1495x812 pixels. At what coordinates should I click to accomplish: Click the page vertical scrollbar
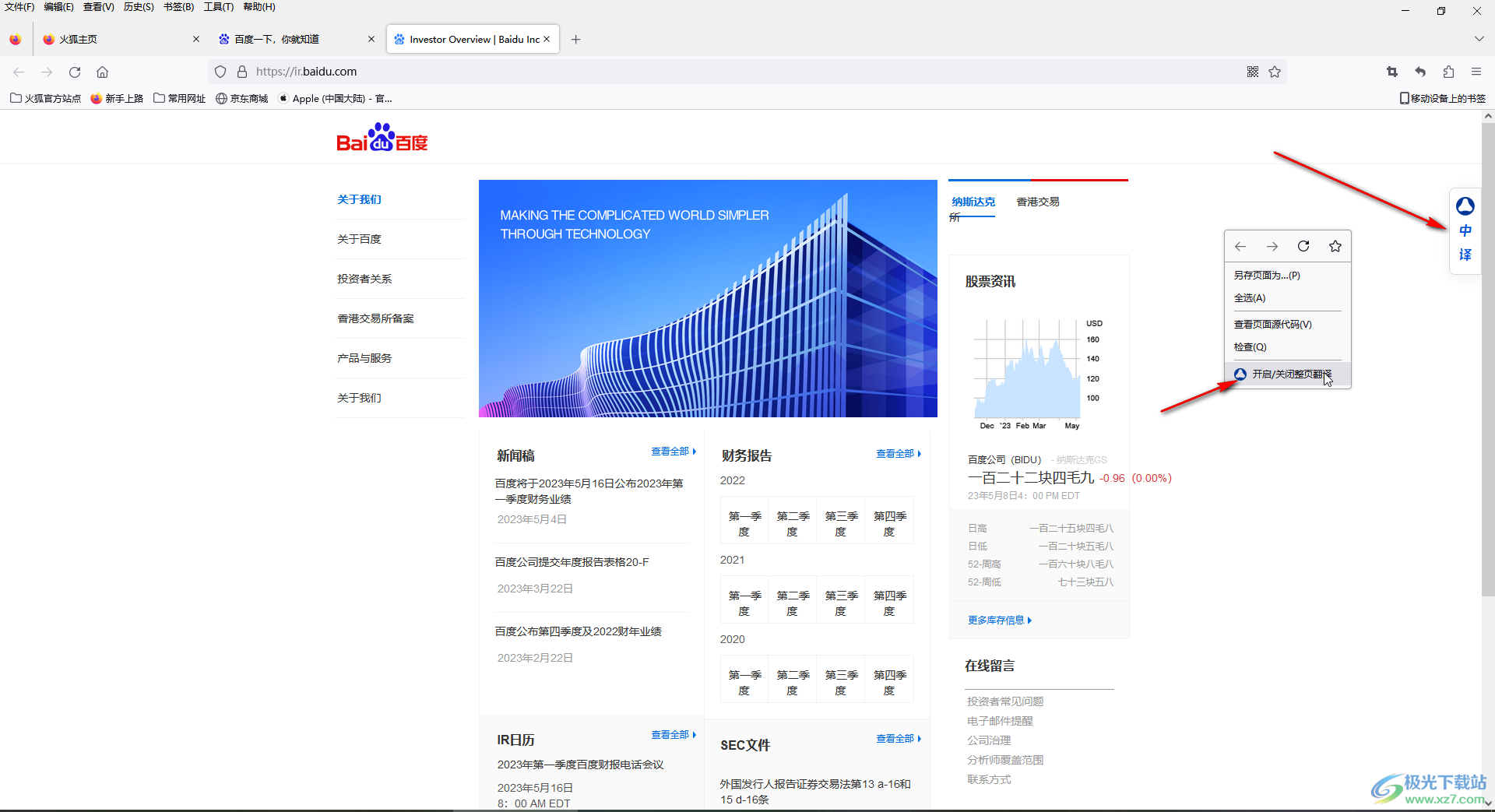pyautogui.click(x=1488, y=358)
